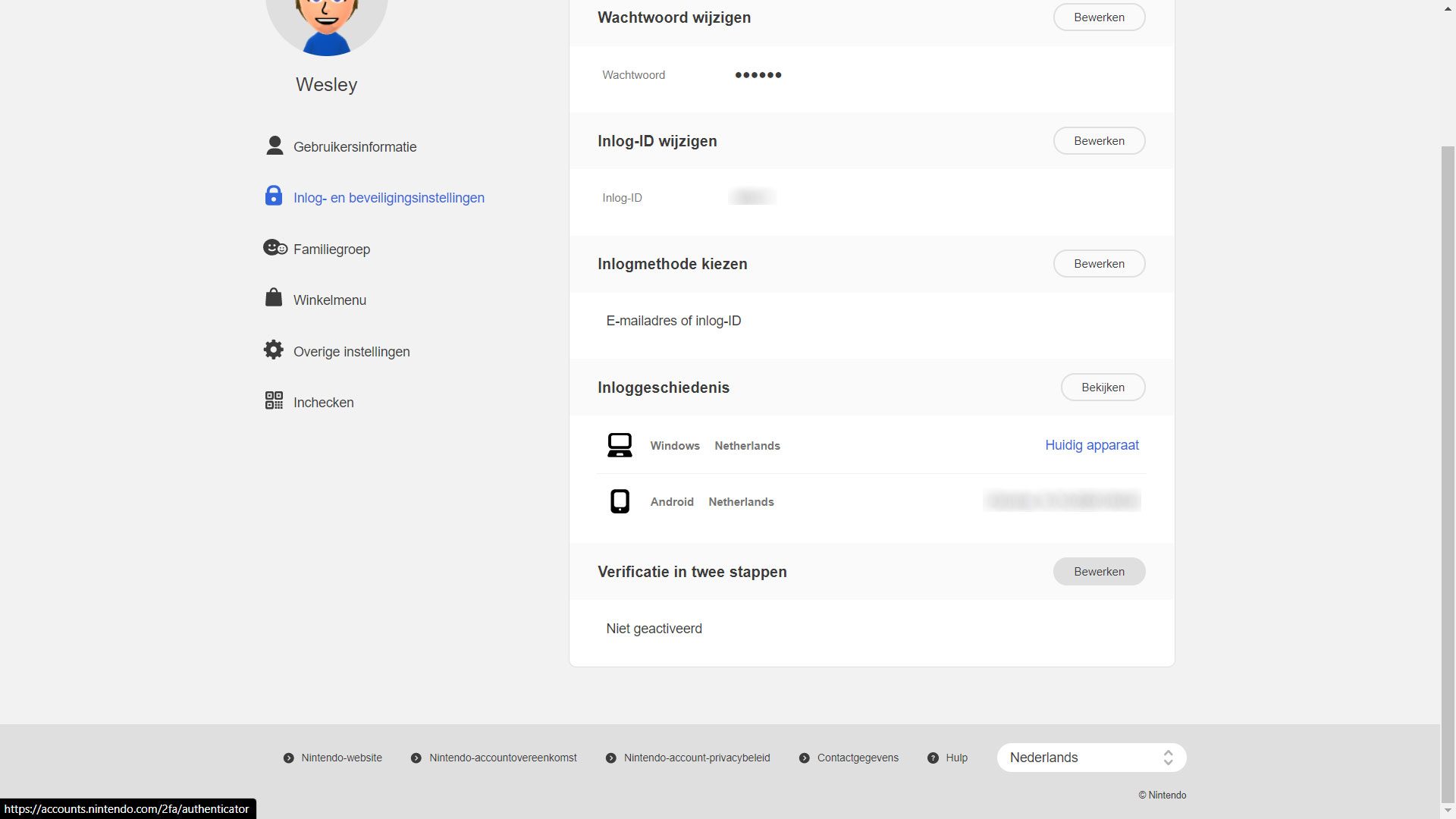Click Bewerken for Inlogmethode kiezen
Viewport: 1456px width, 819px height.
pyautogui.click(x=1099, y=263)
